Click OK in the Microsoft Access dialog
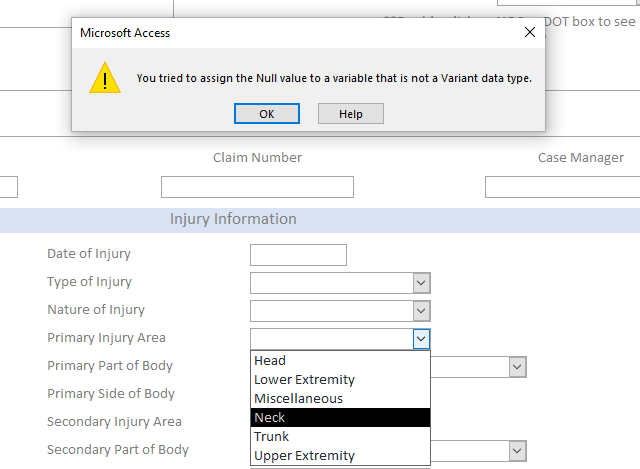This screenshot has height=469, width=640. [267, 113]
